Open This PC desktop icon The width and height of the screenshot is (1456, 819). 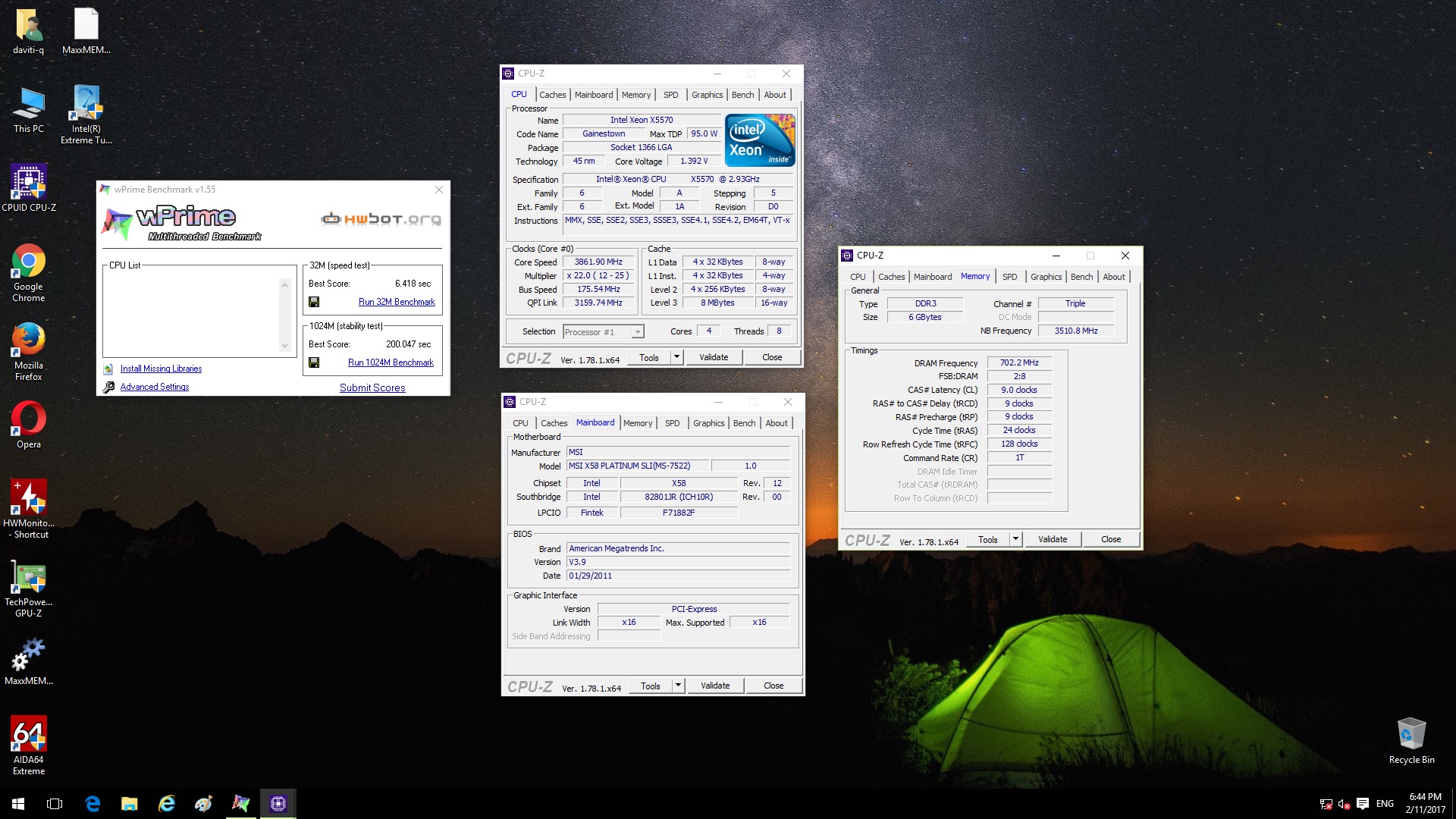[29, 111]
